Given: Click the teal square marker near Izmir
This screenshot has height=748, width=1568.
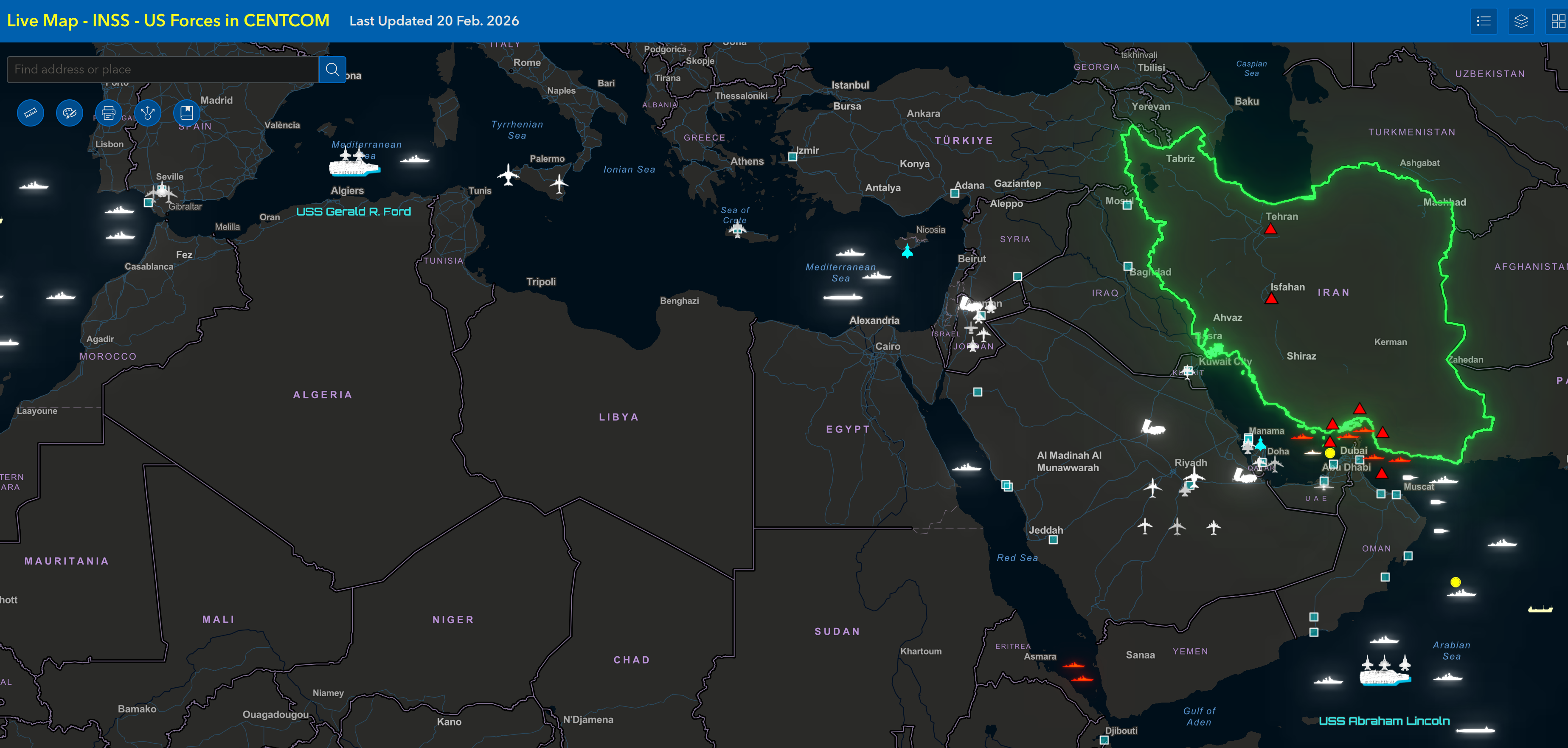Looking at the screenshot, I should pos(792,157).
